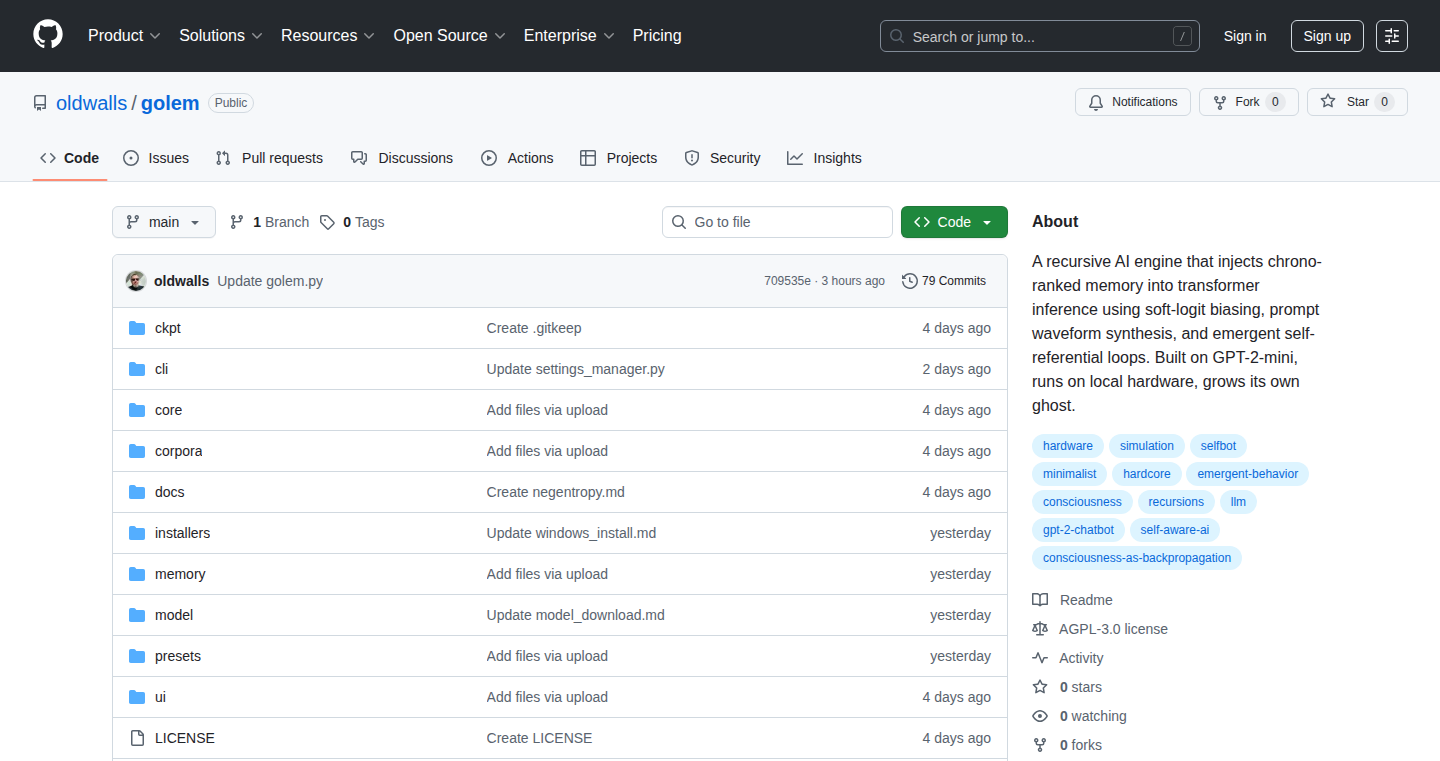The width and height of the screenshot is (1440, 761).
Task: Open the Update golem.py commit message
Action: coord(270,281)
